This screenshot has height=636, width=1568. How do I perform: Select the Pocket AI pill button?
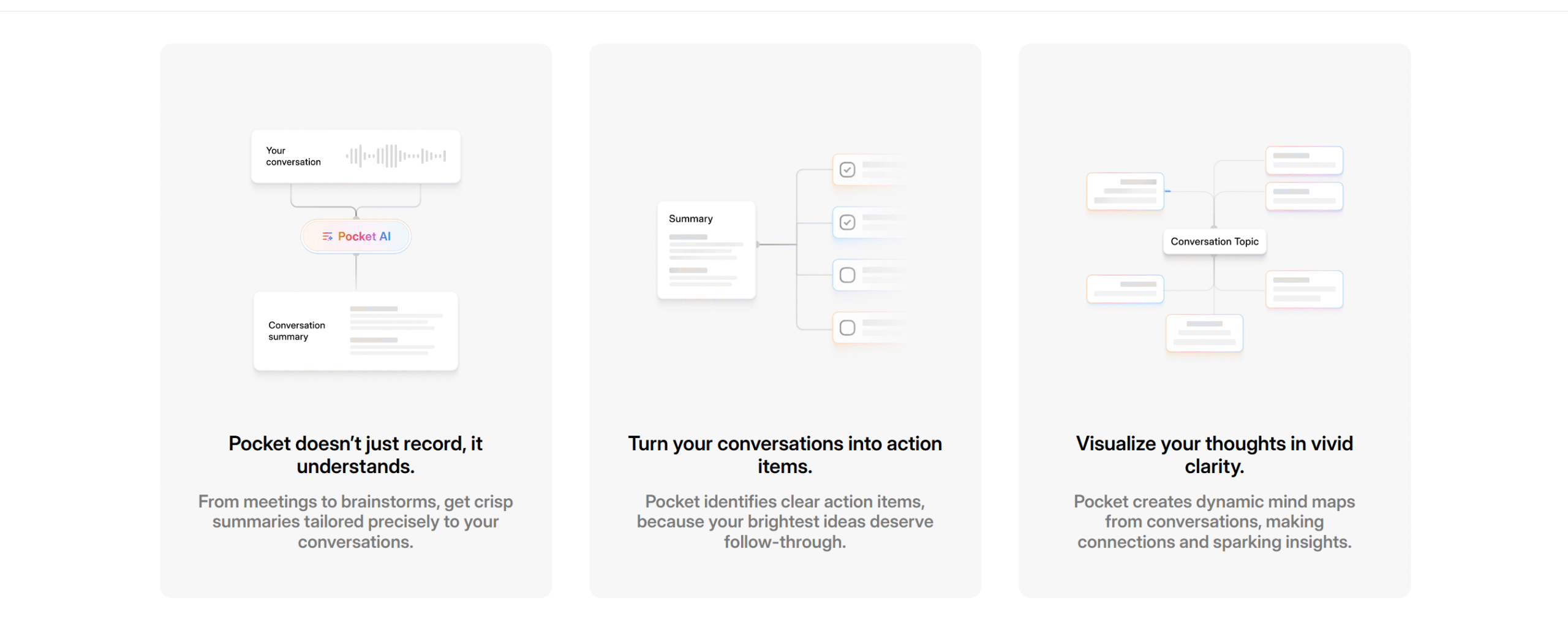tap(356, 237)
